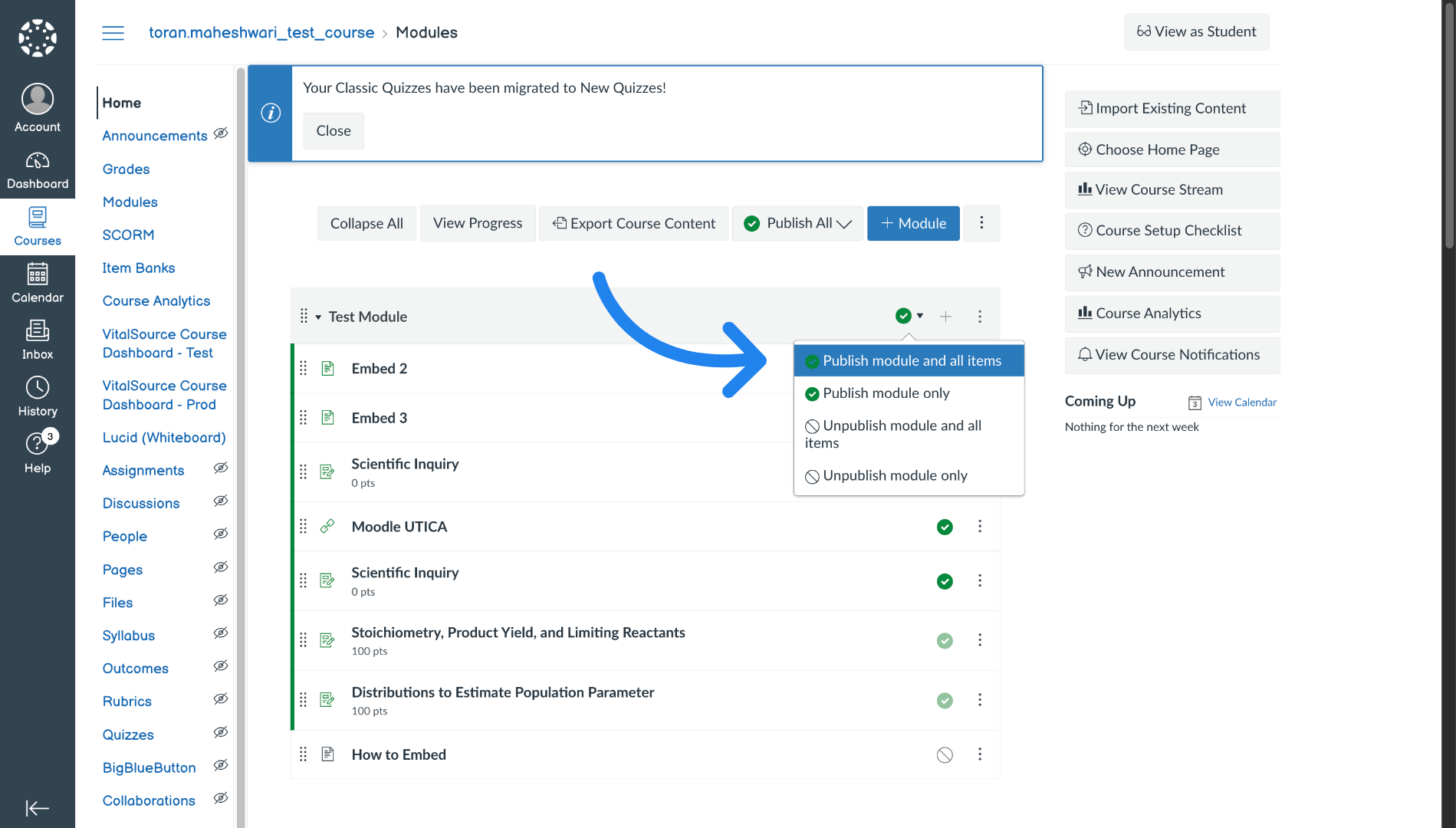The image size is (1456, 828).
Task: Click the plus icon on Test Module
Action: (946, 316)
